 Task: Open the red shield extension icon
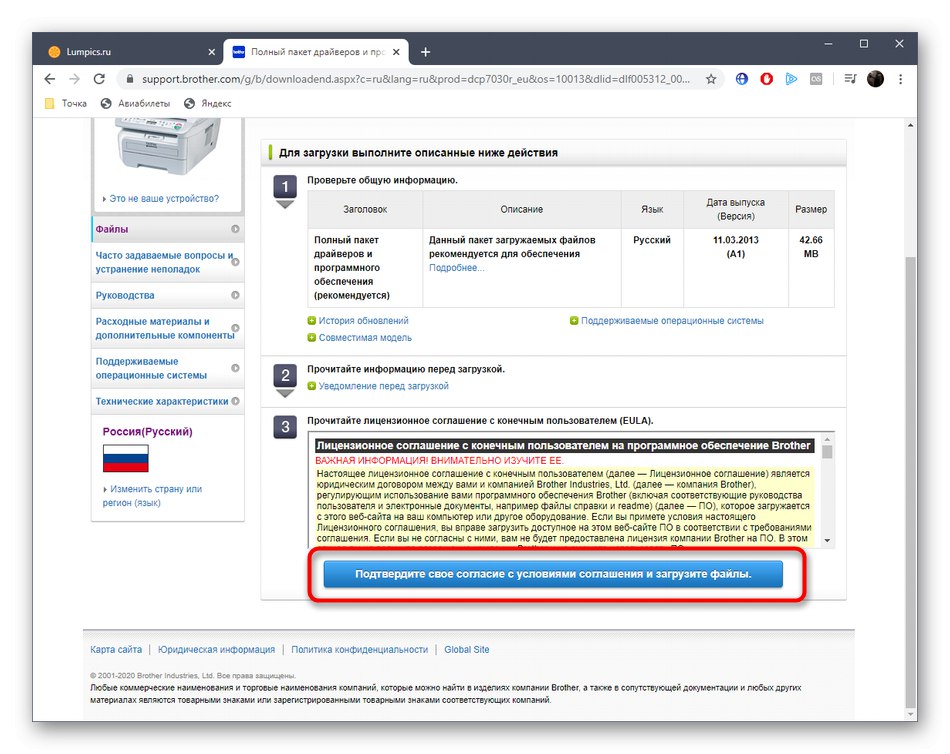pos(766,79)
